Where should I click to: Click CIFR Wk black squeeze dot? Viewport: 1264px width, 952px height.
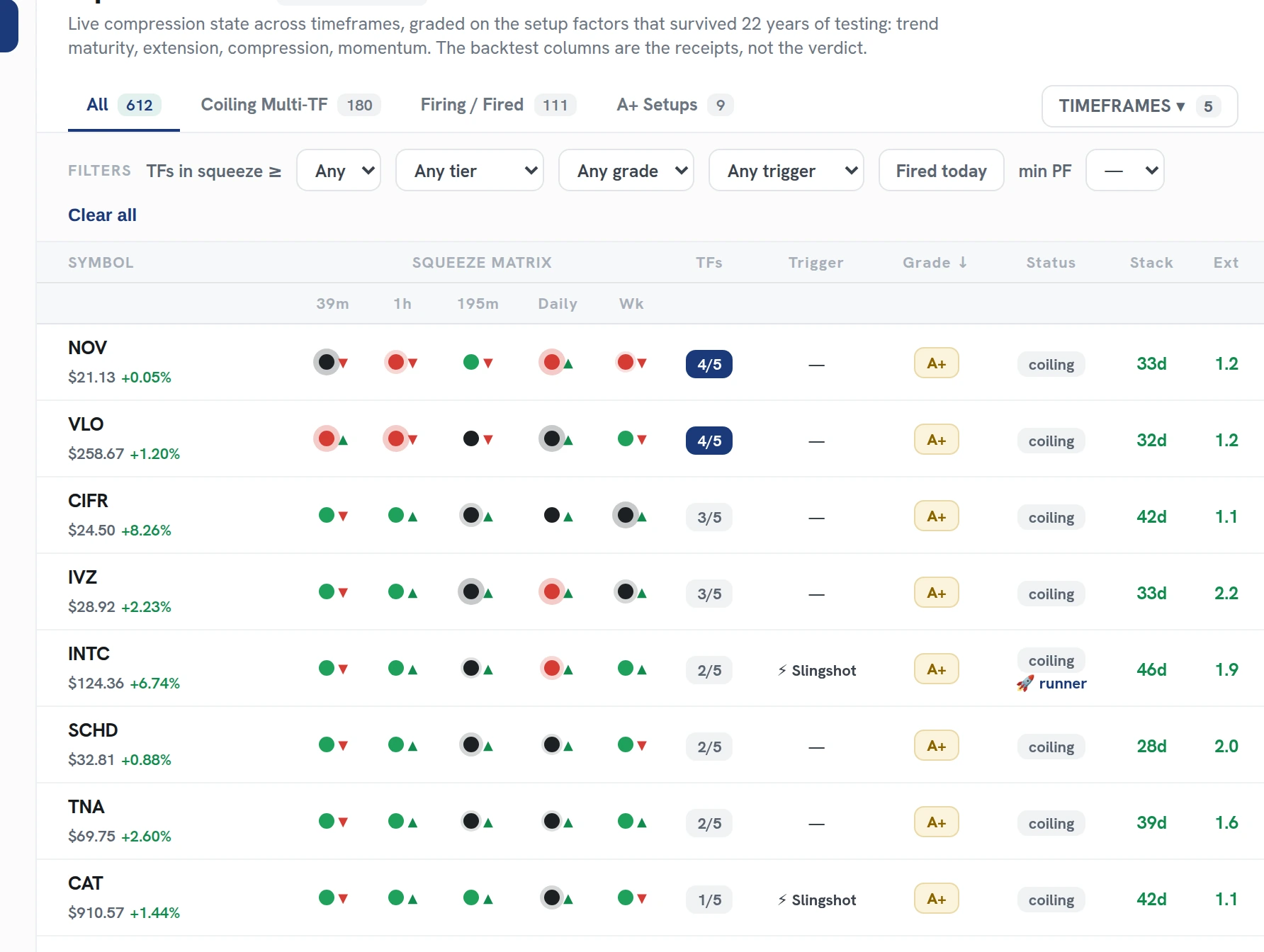626,516
